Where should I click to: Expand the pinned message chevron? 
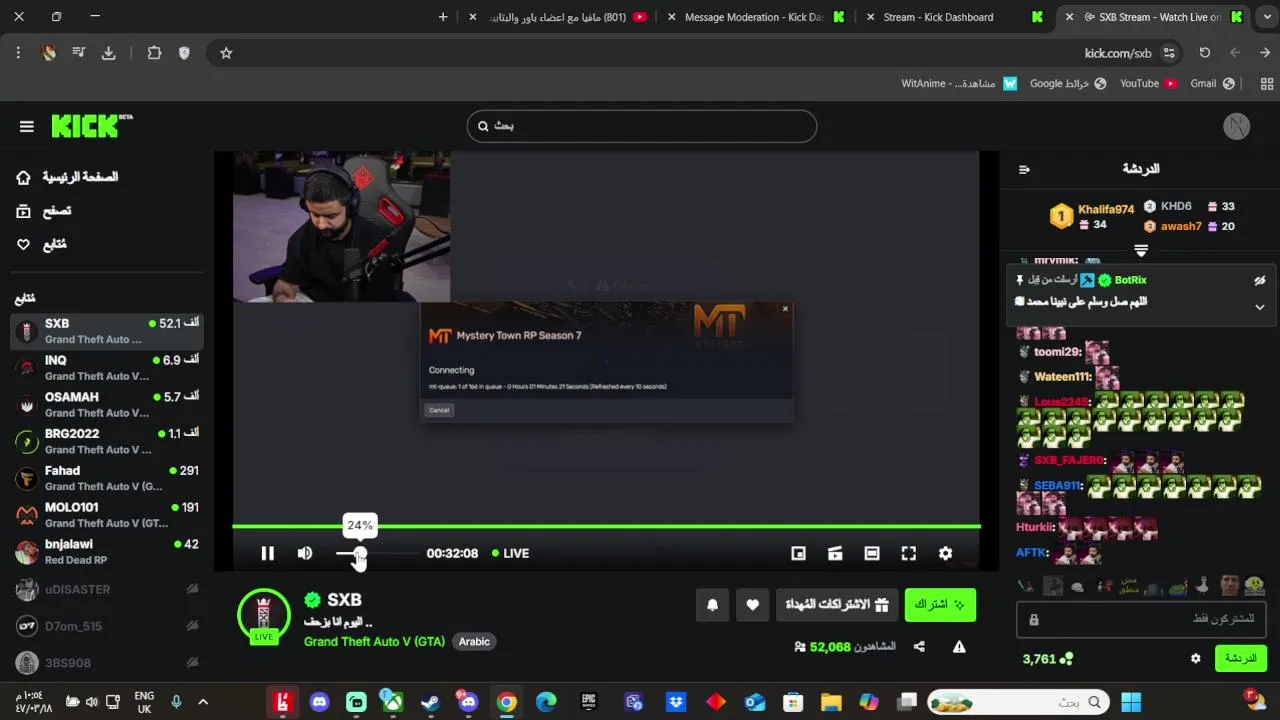coord(1260,307)
